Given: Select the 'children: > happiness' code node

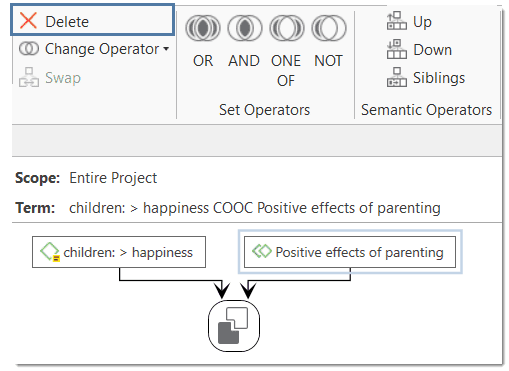Looking at the screenshot, I should pyautogui.click(x=119, y=252).
